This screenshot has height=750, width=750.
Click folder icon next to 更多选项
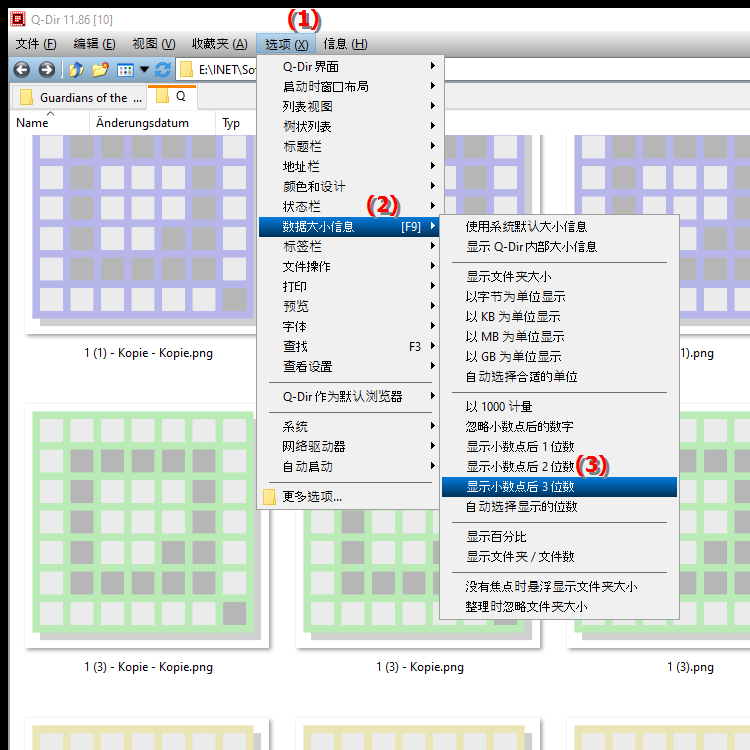coord(269,497)
